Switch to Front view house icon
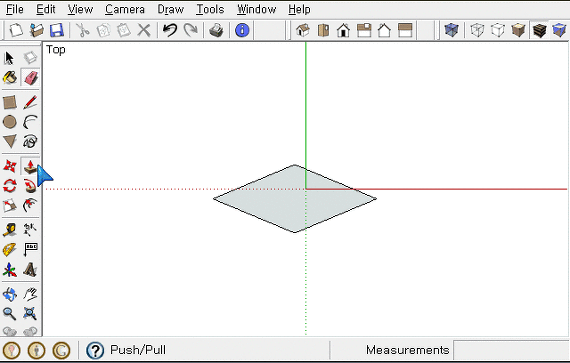 [x=344, y=30]
